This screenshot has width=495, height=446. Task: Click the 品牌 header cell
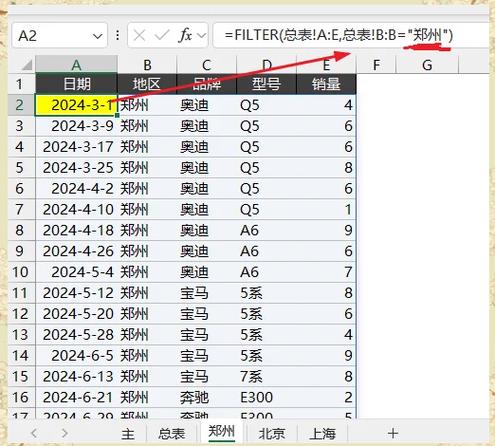pos(206,84)
